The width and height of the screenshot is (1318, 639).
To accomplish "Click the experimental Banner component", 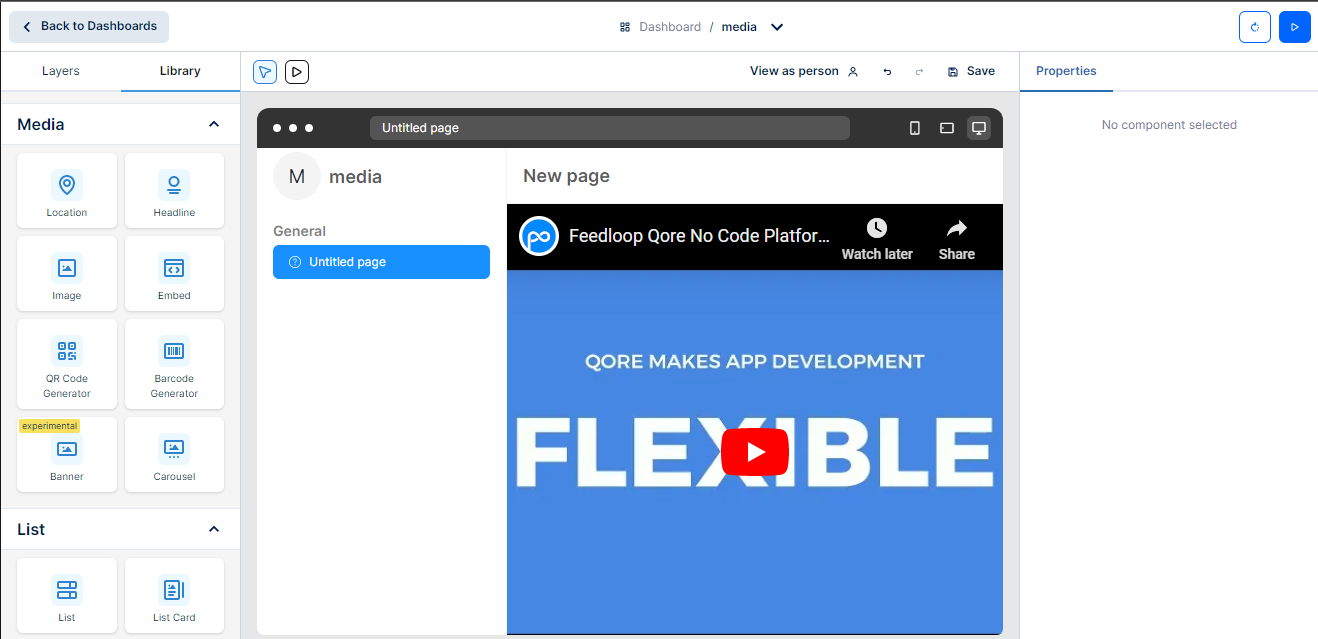I will click(67, 455).
